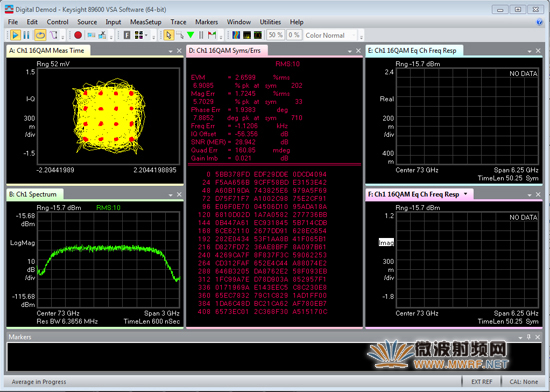
Task: Click the yellow spectrum display icon
Action: [247, 35]
